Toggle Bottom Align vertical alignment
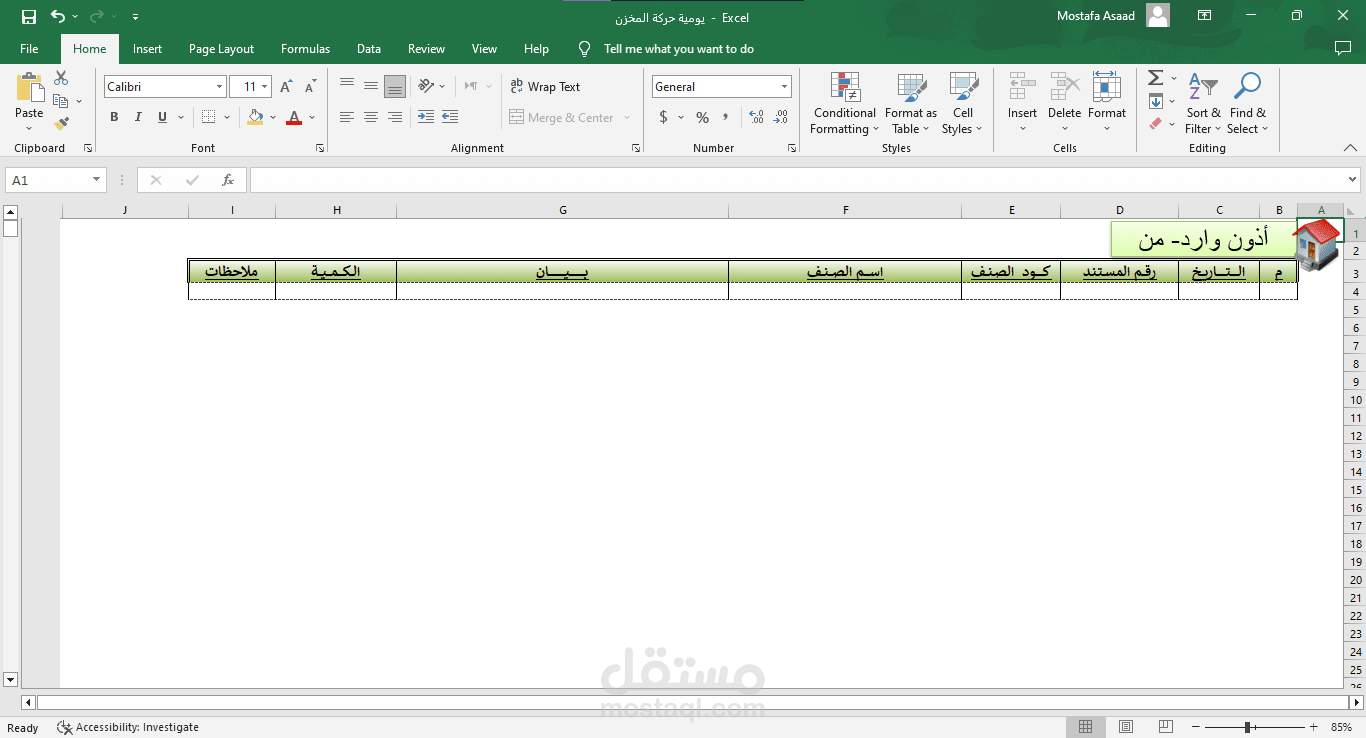 [395, 87]
